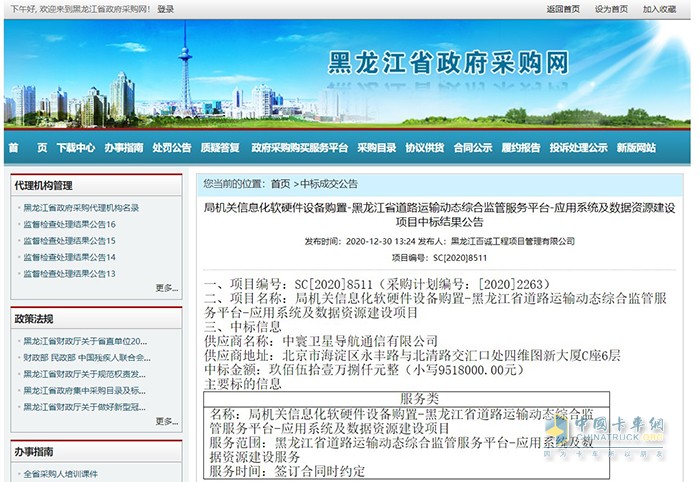Open the 下载中心 menu item

point(76,147)
